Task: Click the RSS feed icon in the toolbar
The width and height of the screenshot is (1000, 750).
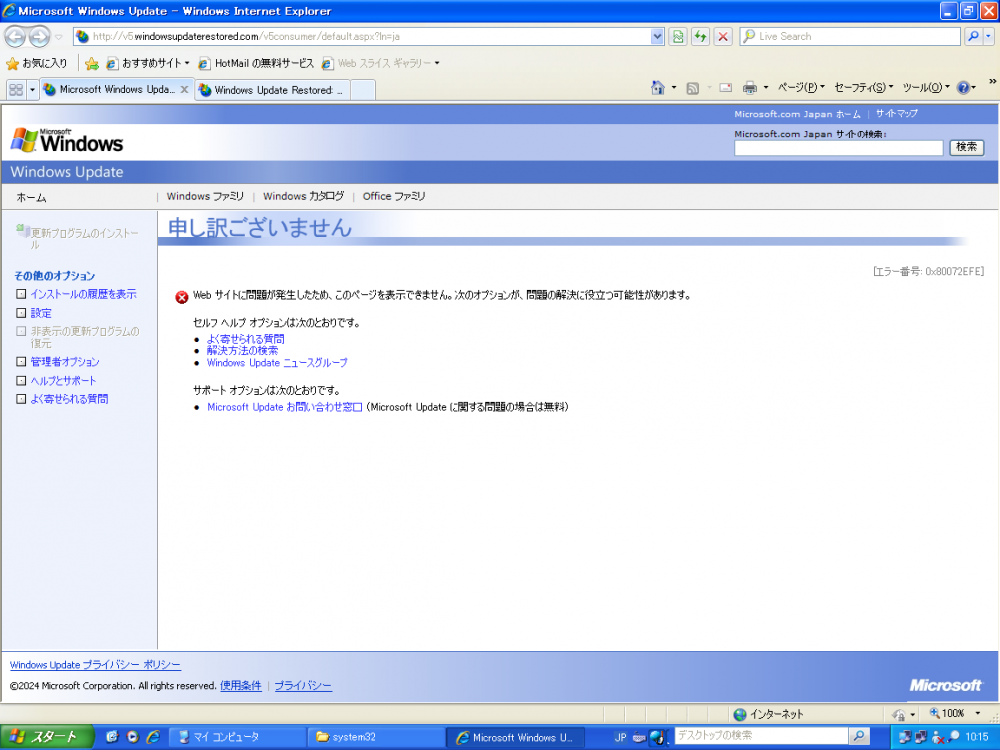Action: 691,87
